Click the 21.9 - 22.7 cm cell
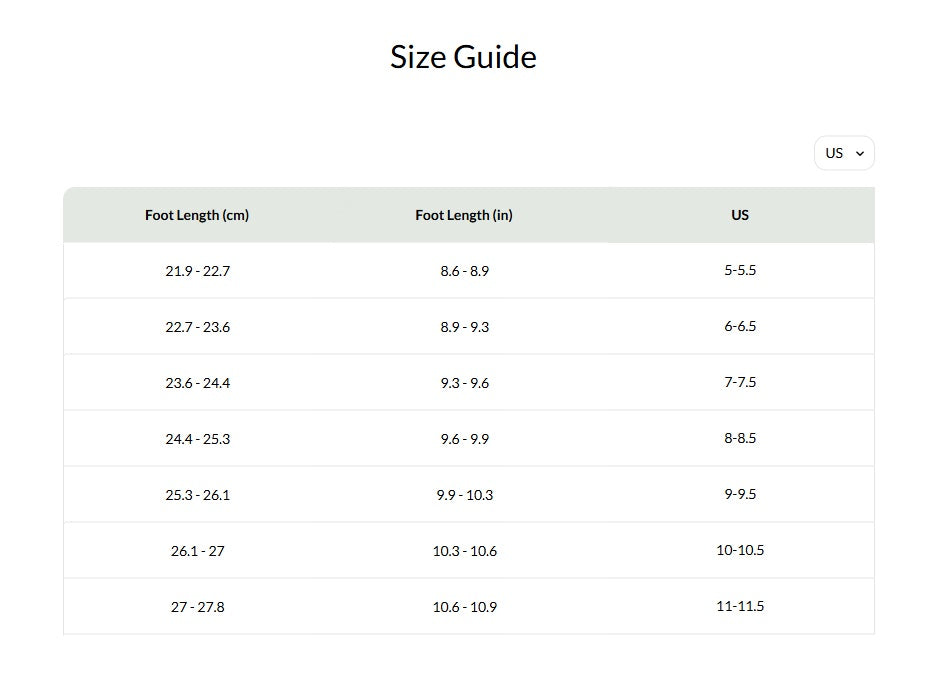The width and height of the screenshot is (937, 689). pyautogui.click(x=197, y=270)
